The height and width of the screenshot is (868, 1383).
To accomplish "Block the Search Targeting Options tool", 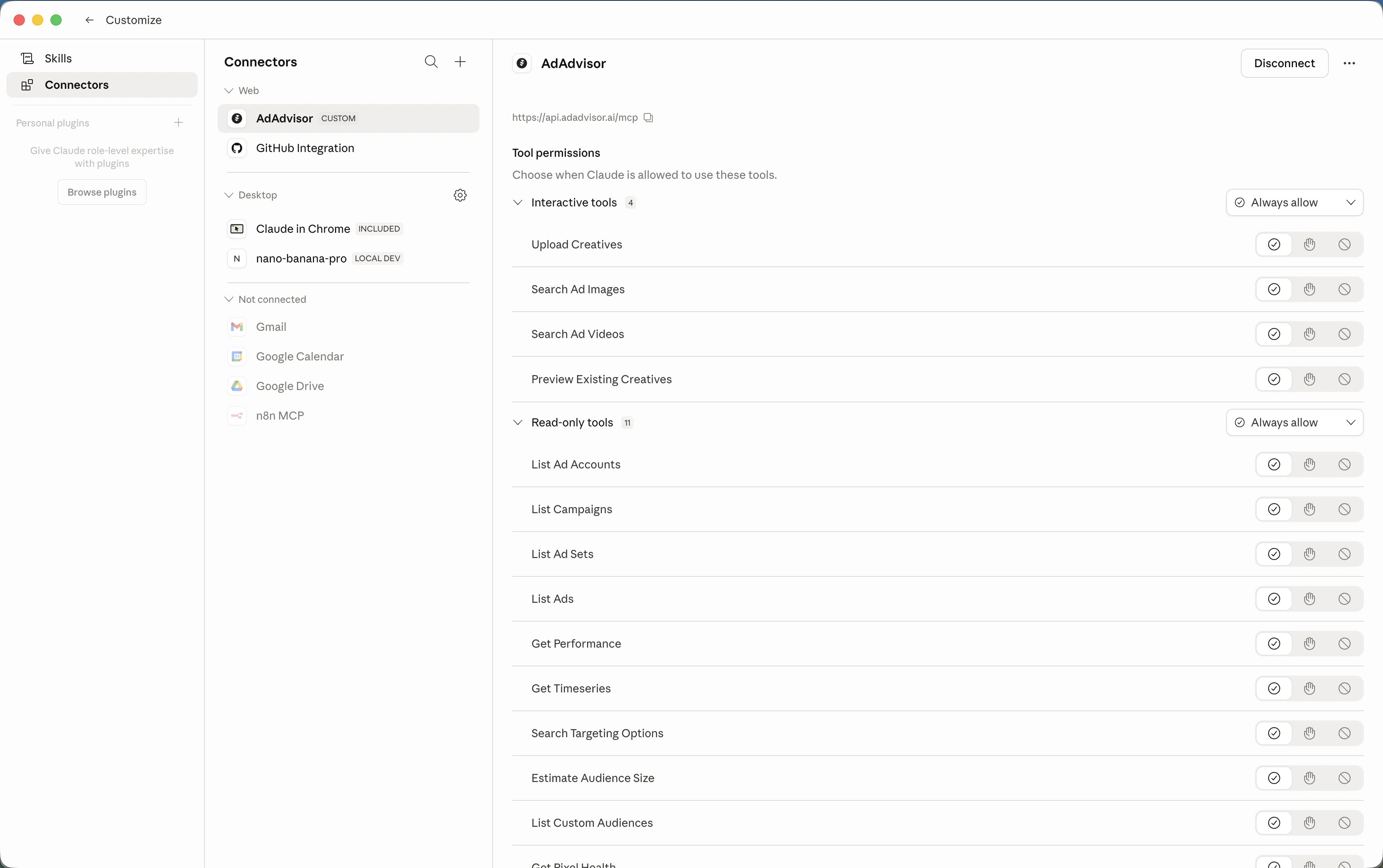I will pos(1345,733).
